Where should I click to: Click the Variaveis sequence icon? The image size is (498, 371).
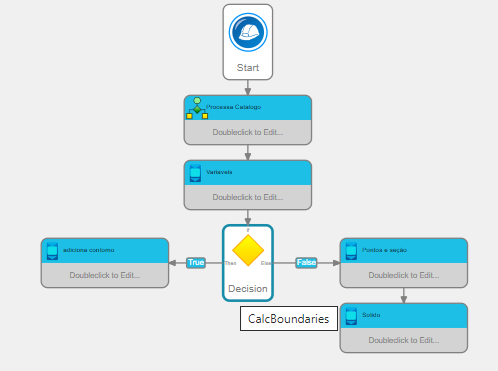coord(195,173)
